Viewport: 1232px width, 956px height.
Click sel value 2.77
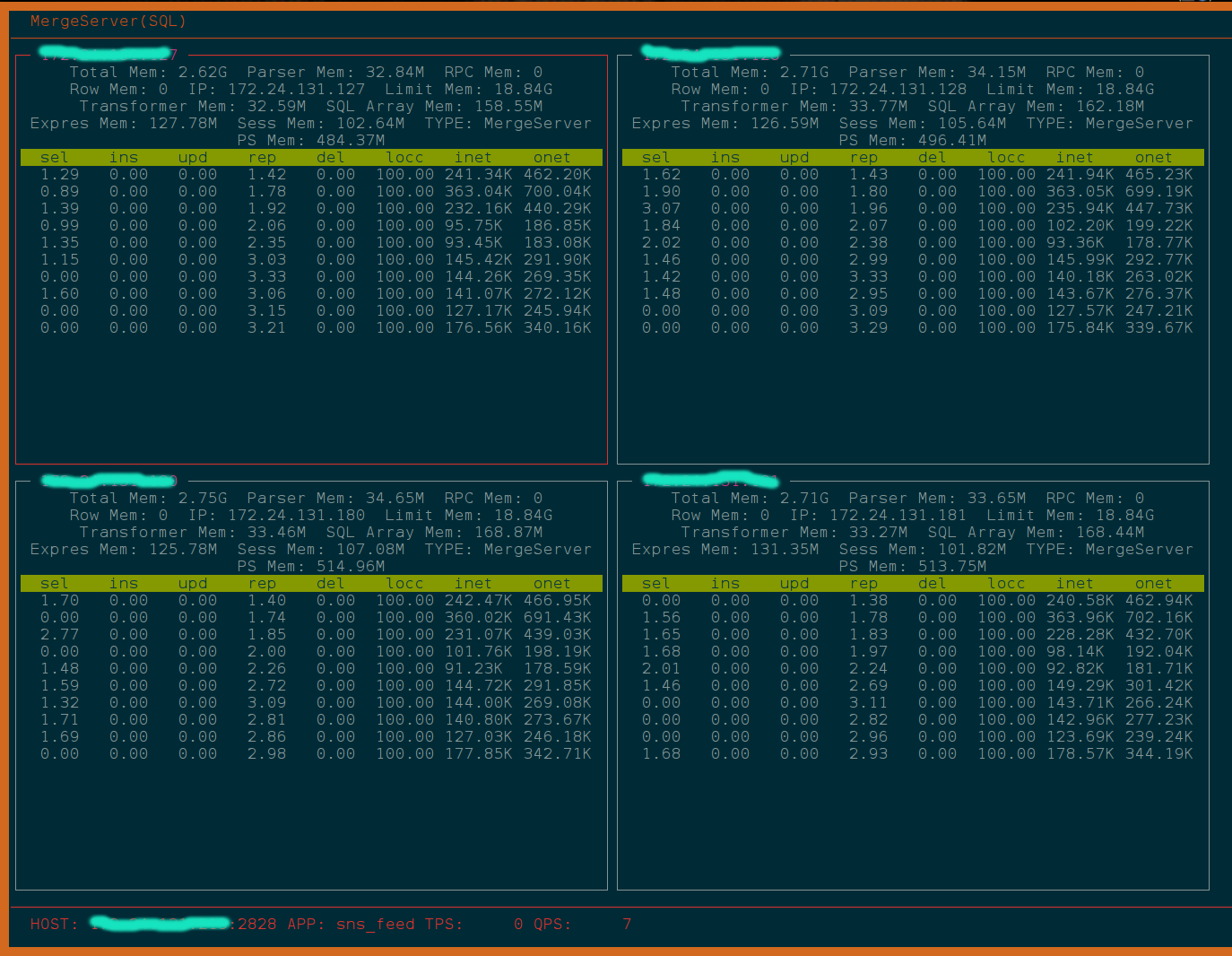click(x=59, y=634)
